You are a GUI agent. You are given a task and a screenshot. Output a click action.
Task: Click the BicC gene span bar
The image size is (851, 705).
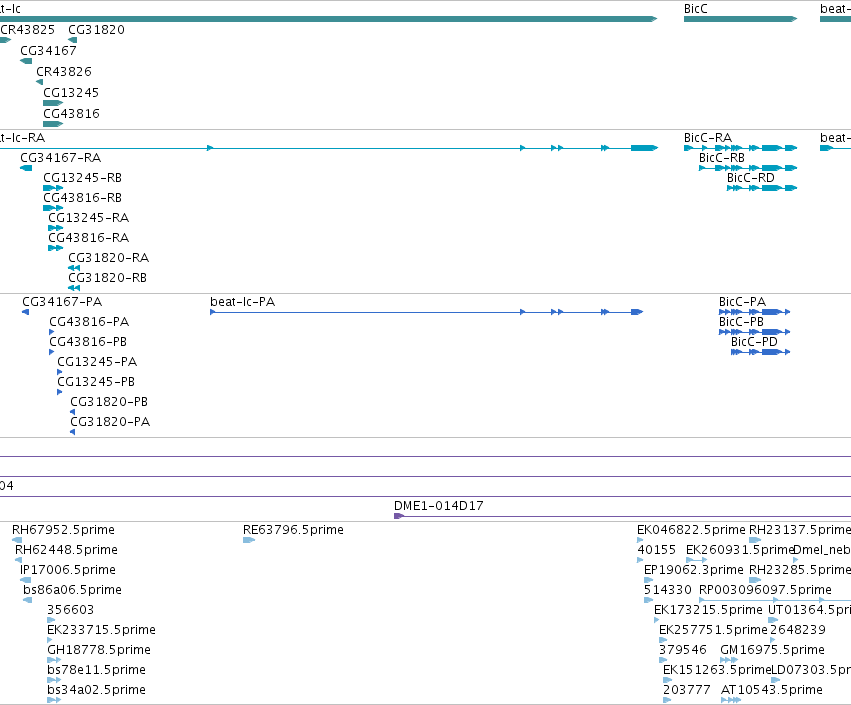point(740,19)
